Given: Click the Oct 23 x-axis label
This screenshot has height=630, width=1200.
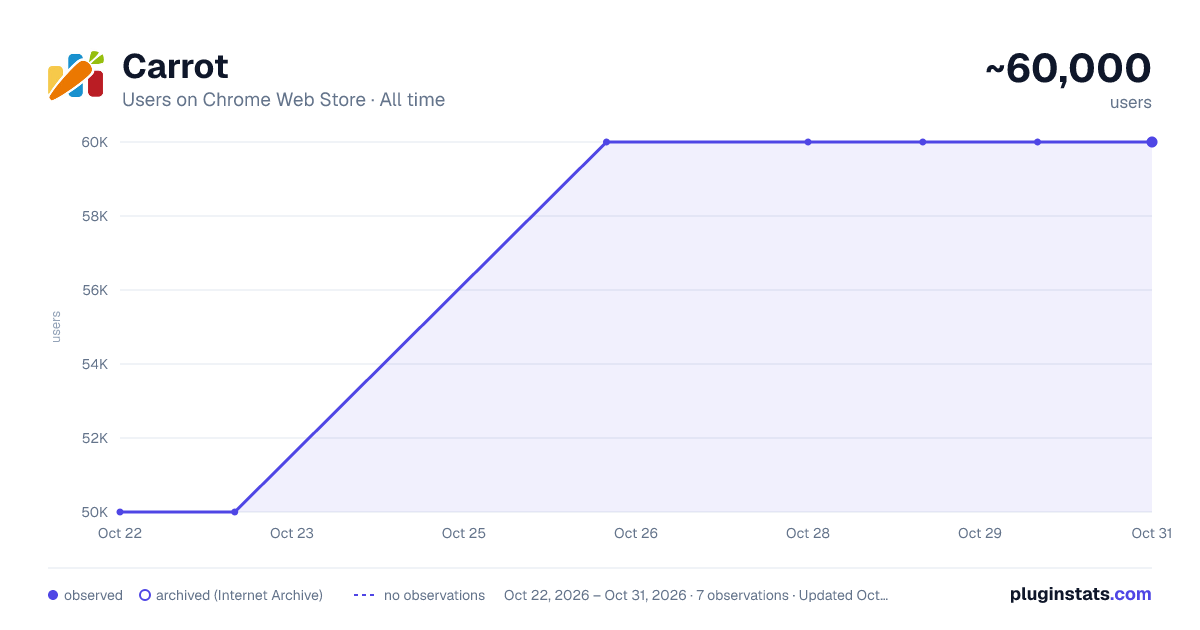Looking at the screenshot, I should [292, 533].
